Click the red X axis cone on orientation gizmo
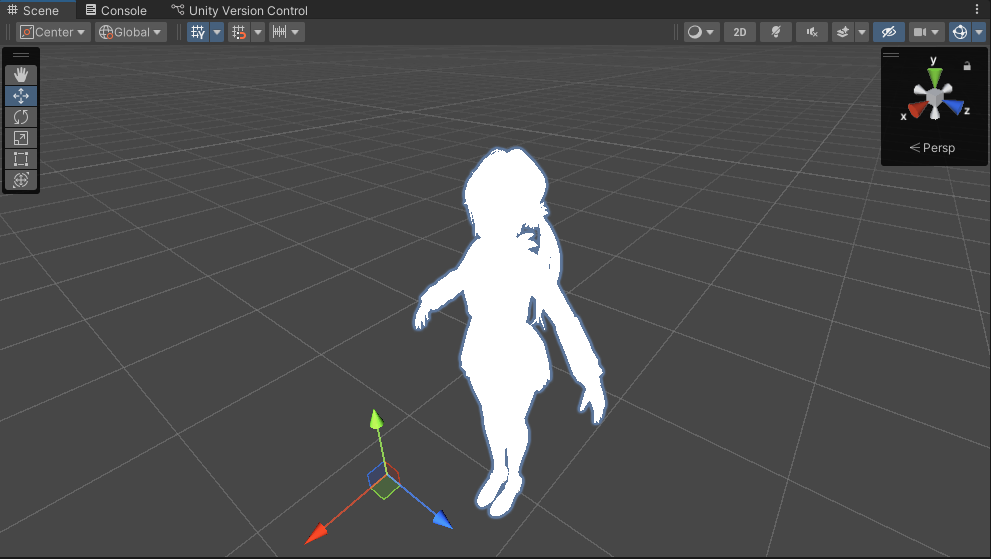 (x=917, y=110)
